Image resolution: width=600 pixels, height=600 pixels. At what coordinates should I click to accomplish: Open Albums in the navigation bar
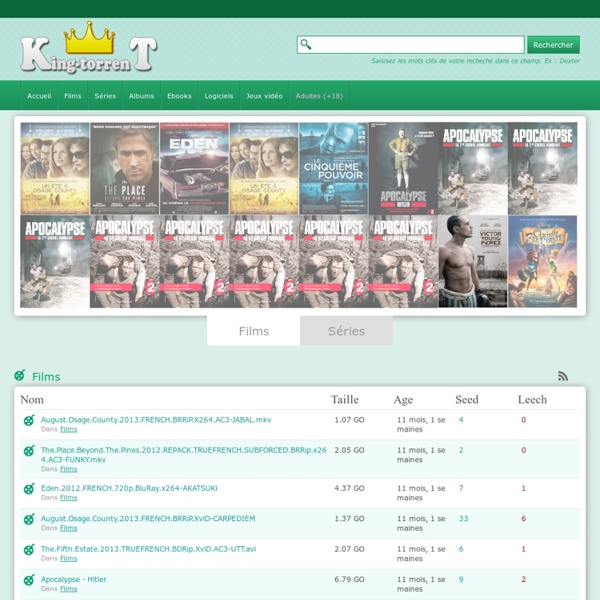tap(142, 96)
